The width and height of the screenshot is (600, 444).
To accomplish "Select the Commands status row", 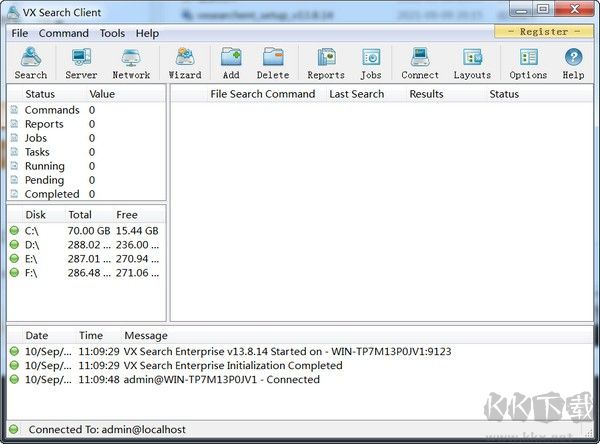I will click(x=86, y=110).
